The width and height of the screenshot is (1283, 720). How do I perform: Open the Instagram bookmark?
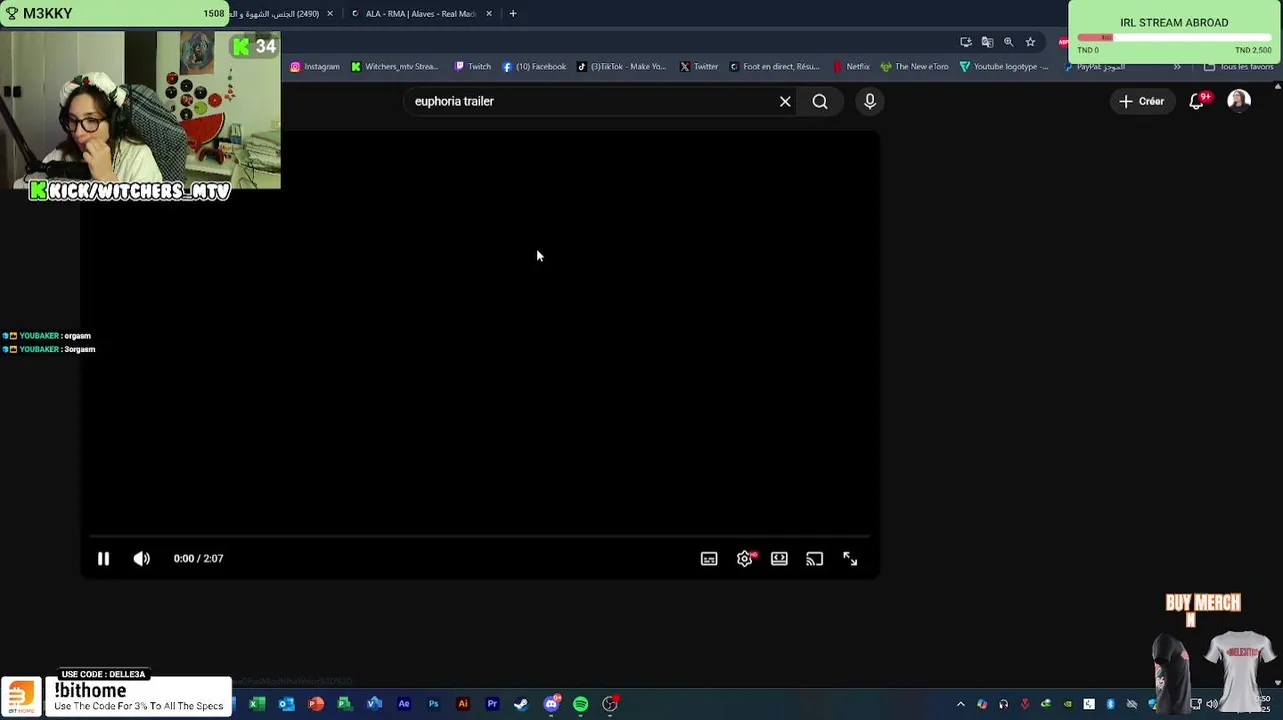[x=315, y=67]
